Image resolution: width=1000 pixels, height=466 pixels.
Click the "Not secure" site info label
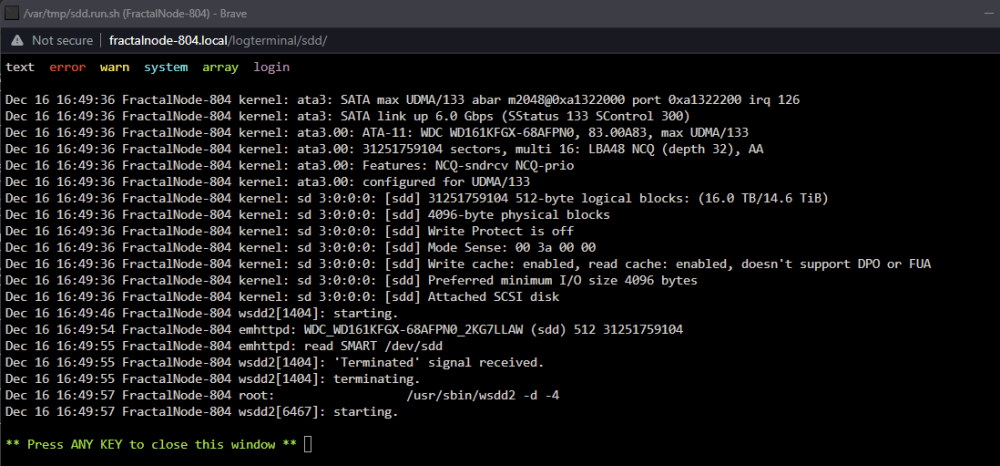tap(62, 40)
